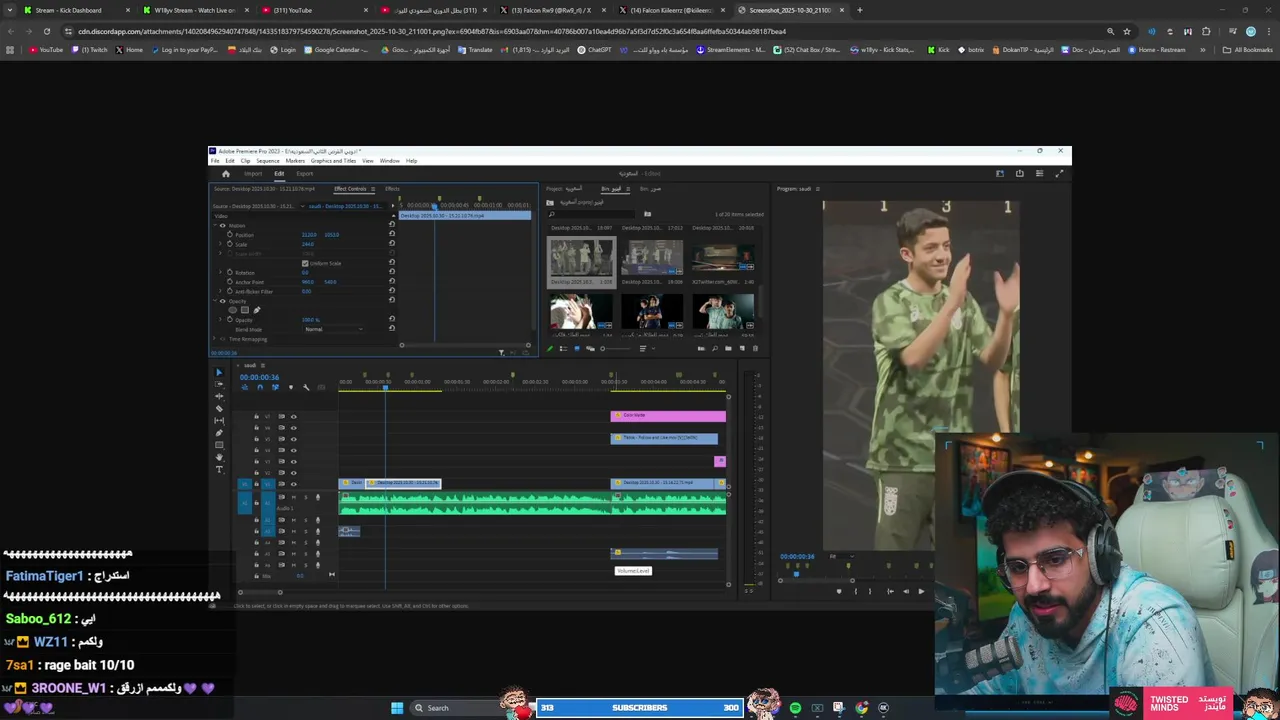Select free draw bezier mask pen
This screenshot has width=1280, height=720.
257,310
